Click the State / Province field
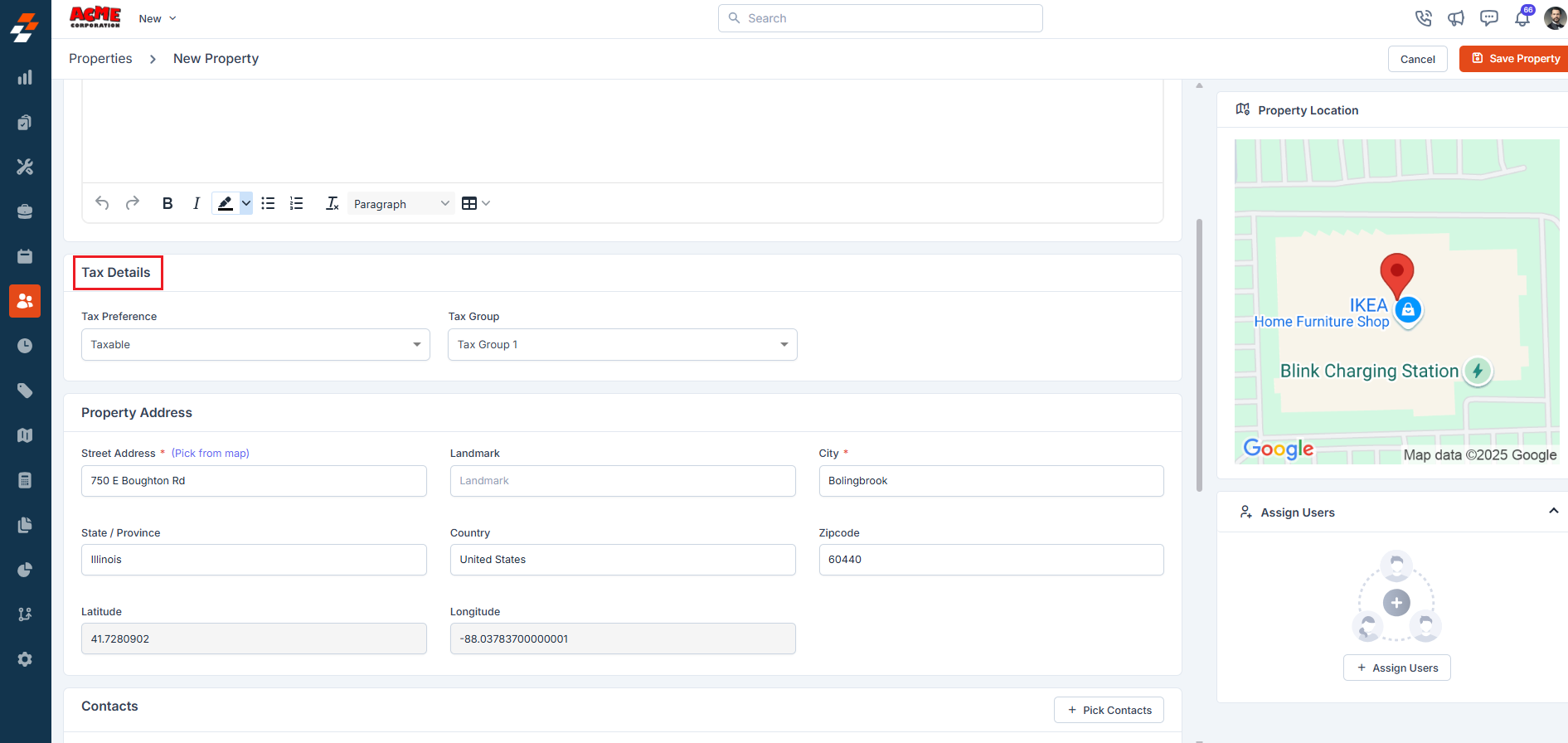Image resolution: width=1568 pixels, height=743 pixels. (x=254, y=560)
